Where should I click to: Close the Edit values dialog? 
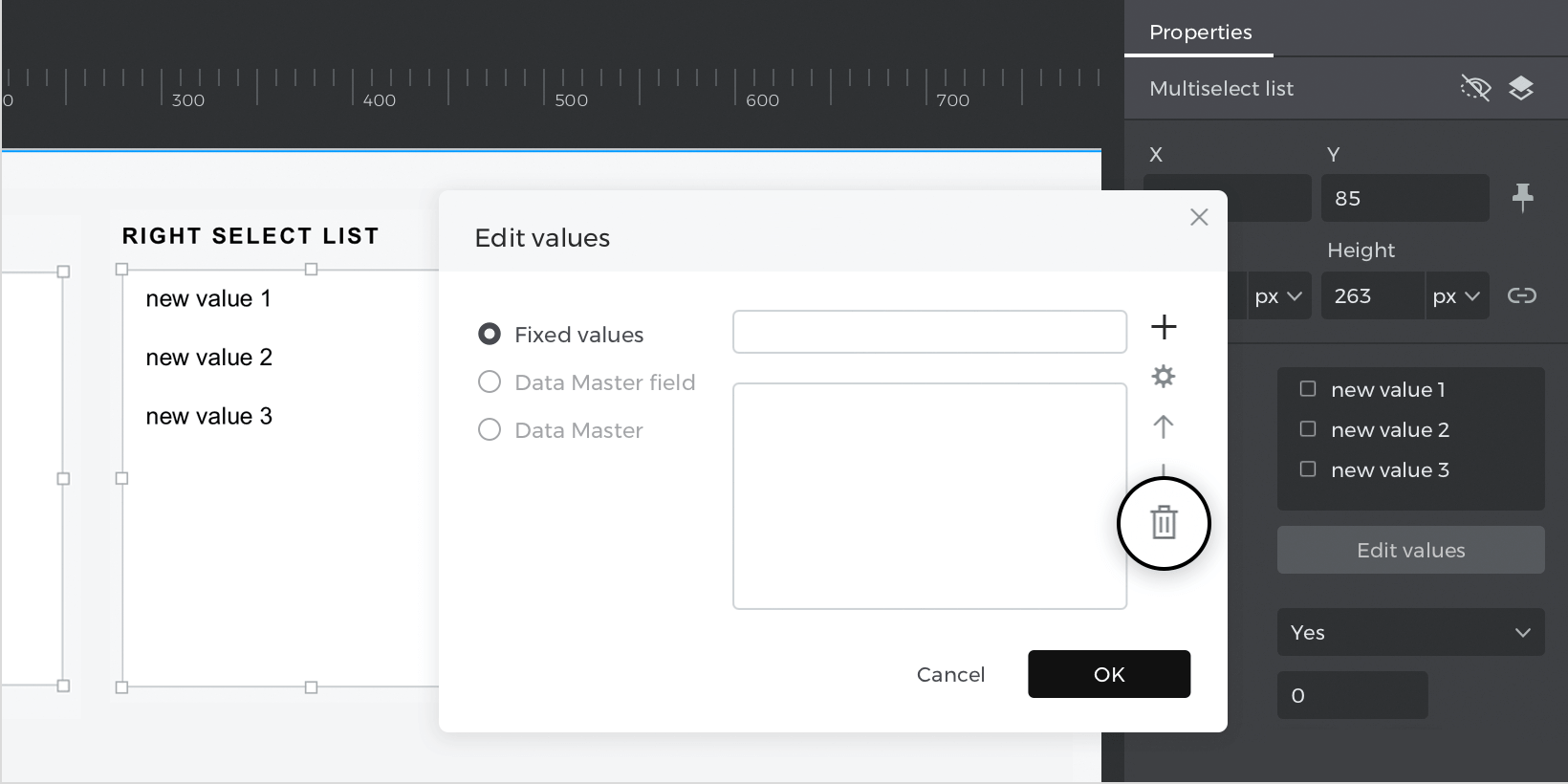point(1199,217)
